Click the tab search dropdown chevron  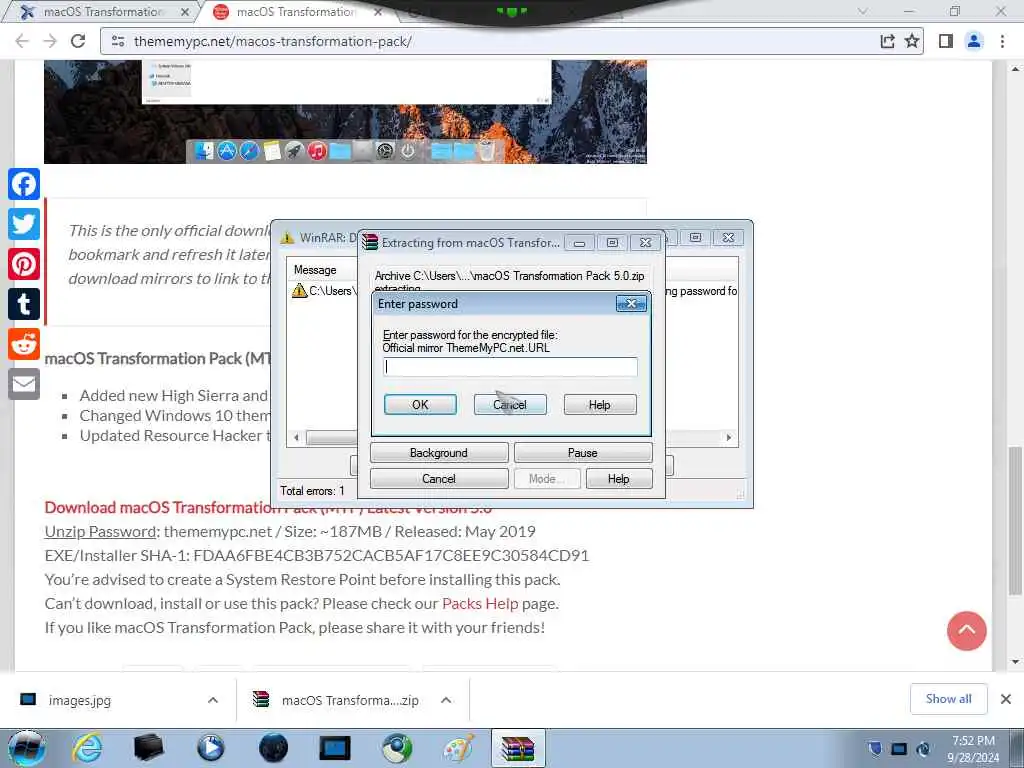(863, 12)
